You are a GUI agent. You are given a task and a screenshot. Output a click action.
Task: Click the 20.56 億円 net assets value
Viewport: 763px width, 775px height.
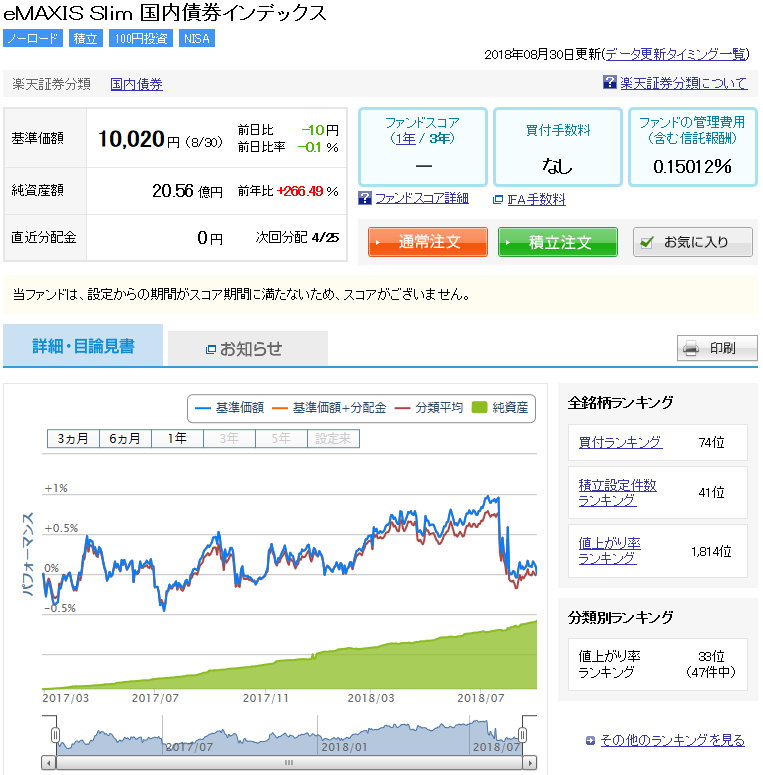point(187,191)
